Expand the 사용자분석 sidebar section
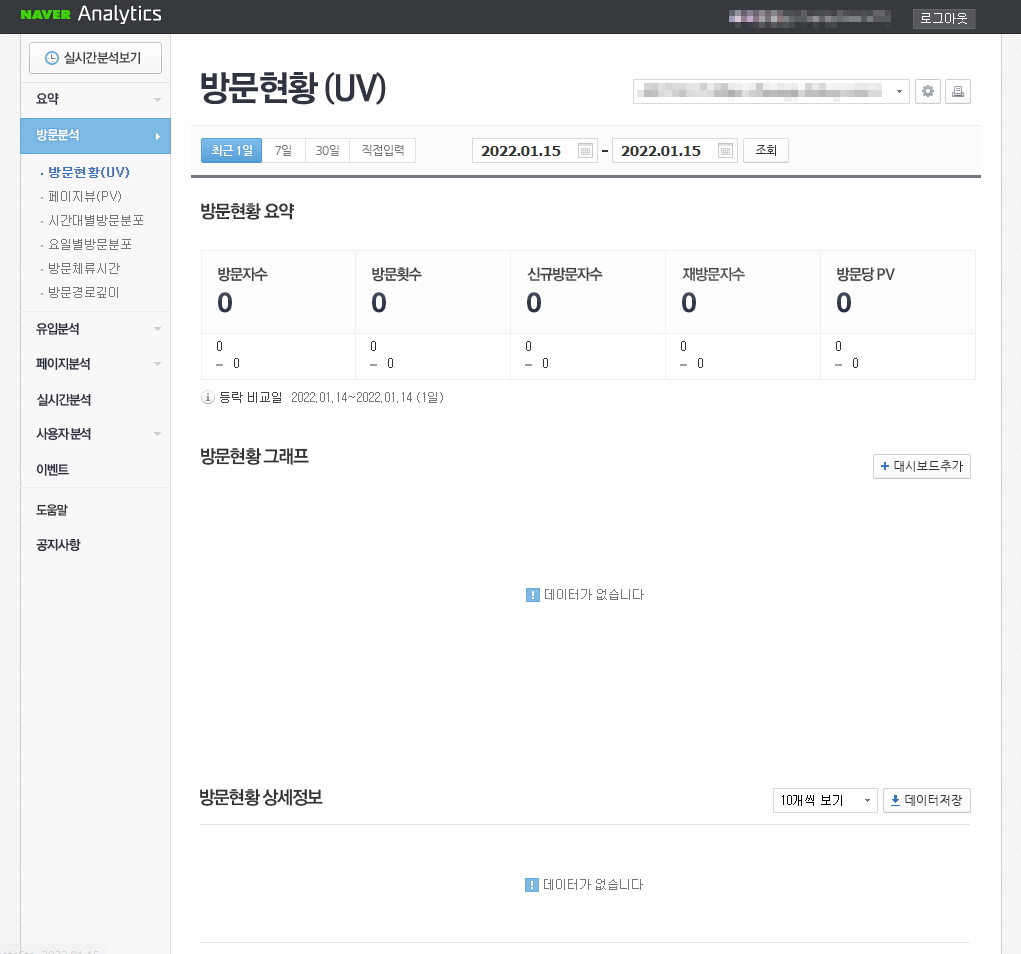Screen dimensions: 1021x954 95,433
